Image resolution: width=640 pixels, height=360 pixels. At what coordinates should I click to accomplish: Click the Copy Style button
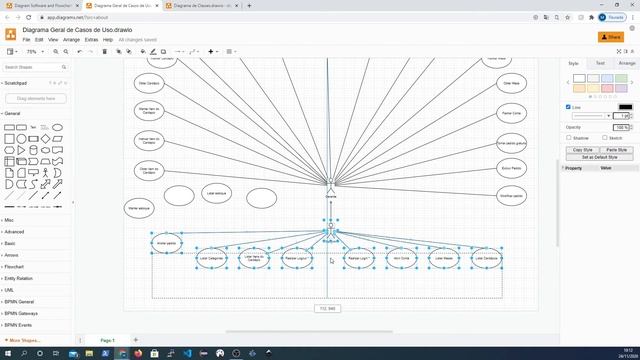[582, 150]
